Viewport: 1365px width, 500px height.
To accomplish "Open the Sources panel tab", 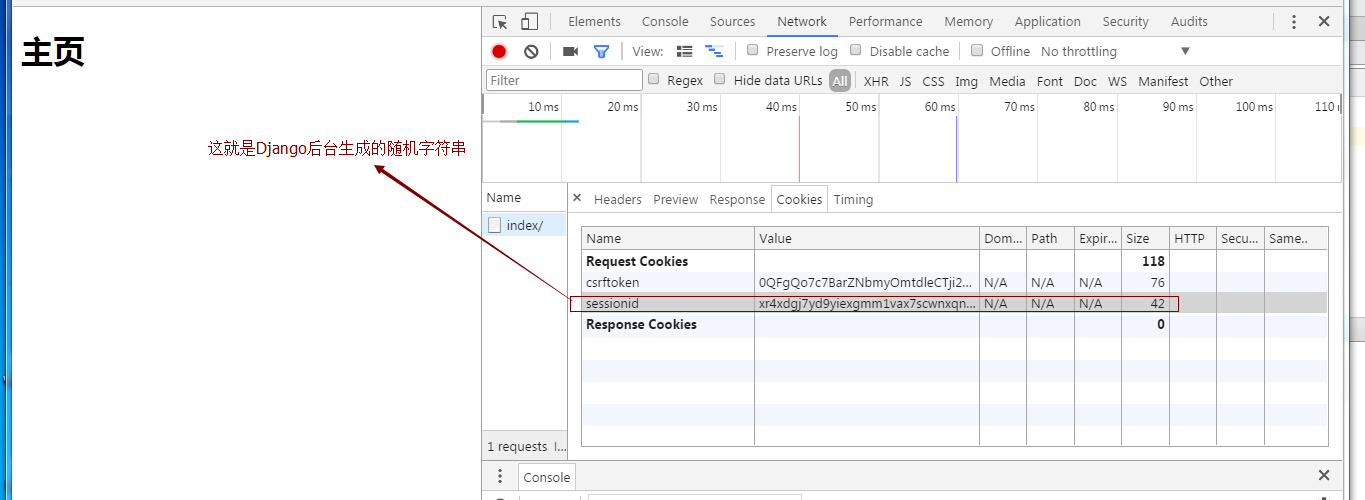I will click(x=733, y=22).
